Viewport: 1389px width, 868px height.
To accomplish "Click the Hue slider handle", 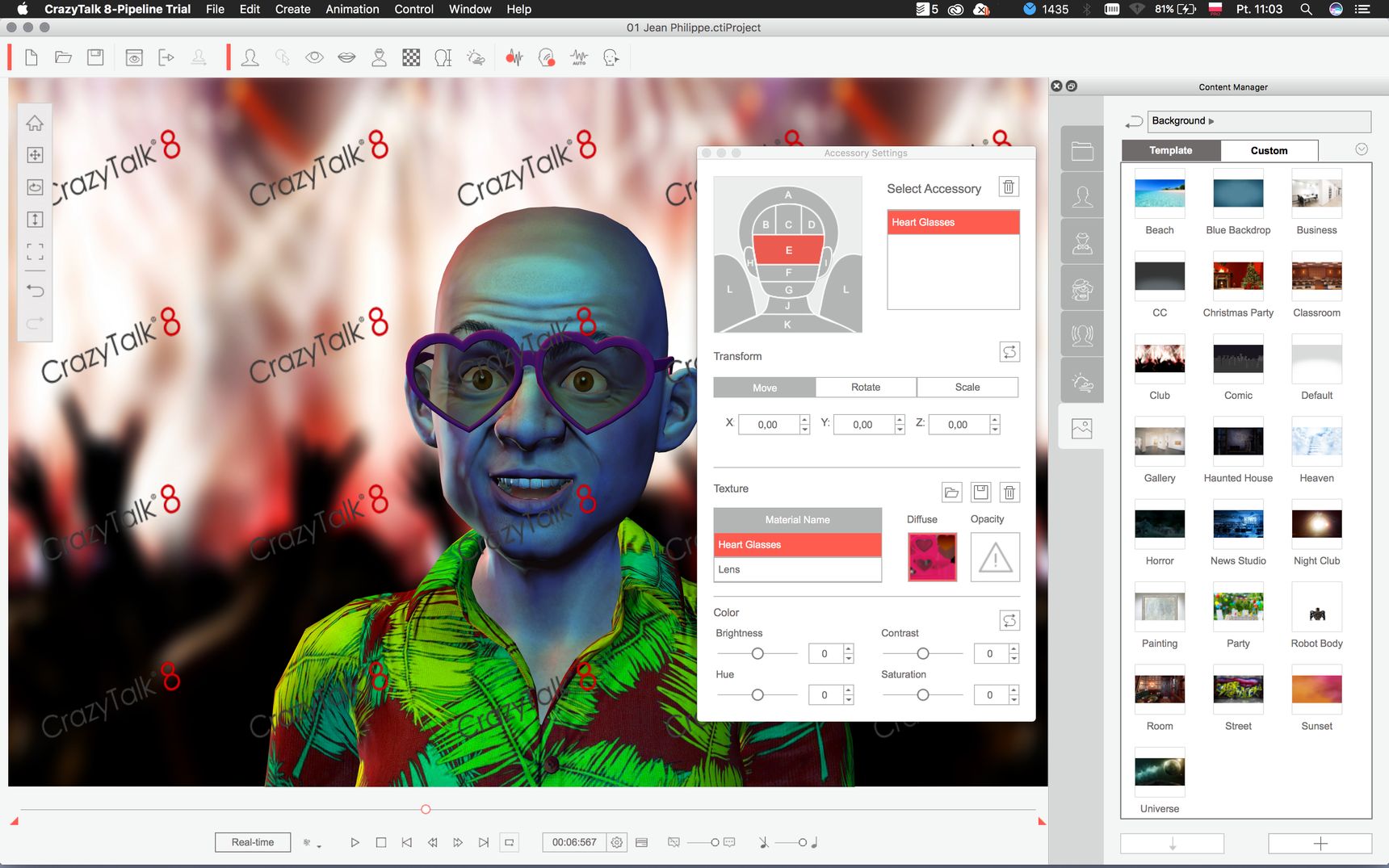I will click(757, 695).
